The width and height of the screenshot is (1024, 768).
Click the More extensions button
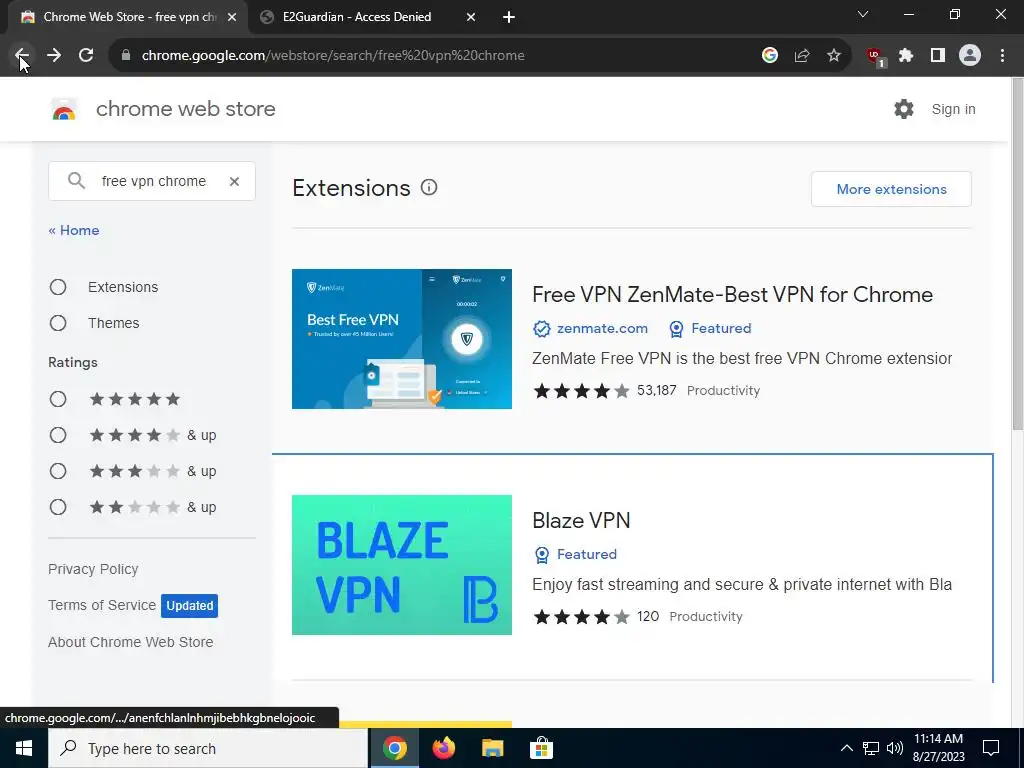(891, 189)
